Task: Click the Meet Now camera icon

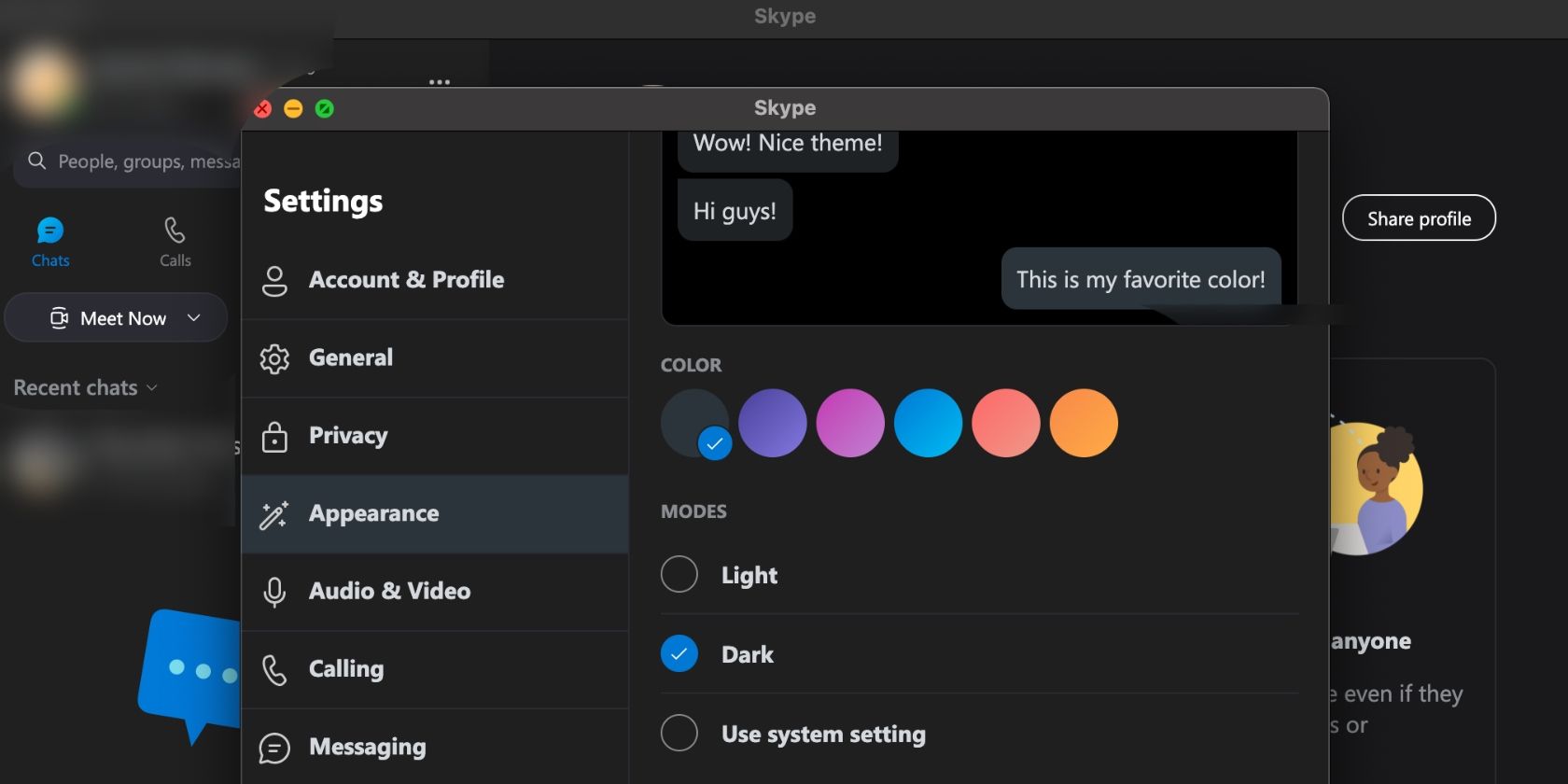Action: coord(59,318)
